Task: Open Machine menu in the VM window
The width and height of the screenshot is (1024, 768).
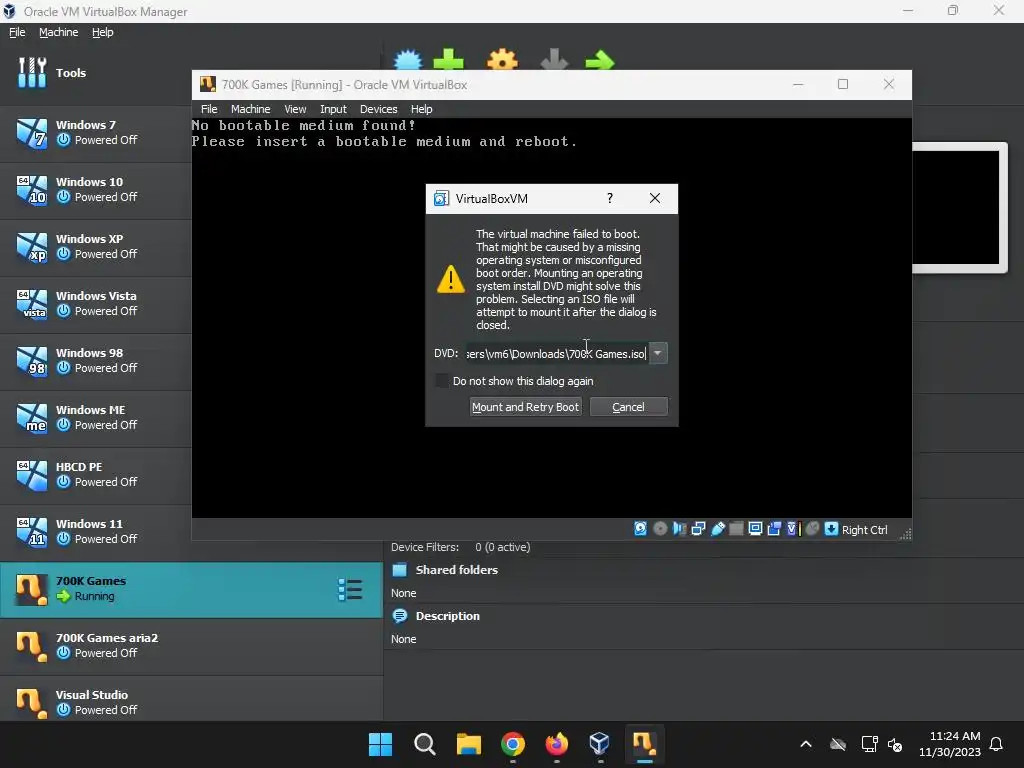Action: pos(250,109)
